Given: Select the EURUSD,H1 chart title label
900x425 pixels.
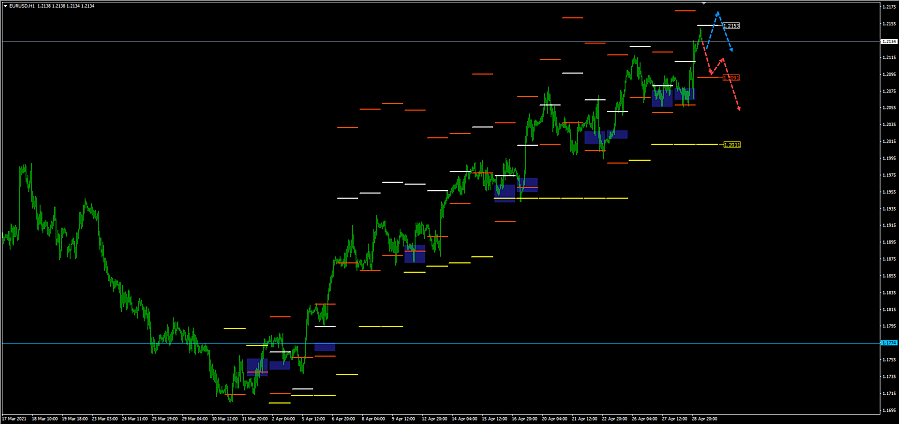Looking at the screenshot, I should pos(23,6).
